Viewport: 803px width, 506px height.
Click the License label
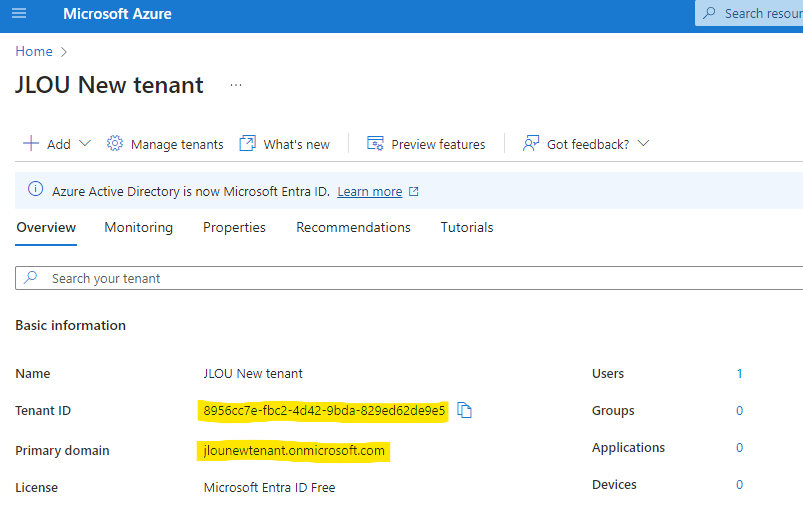pyautogui.click(x=36, y=488)
